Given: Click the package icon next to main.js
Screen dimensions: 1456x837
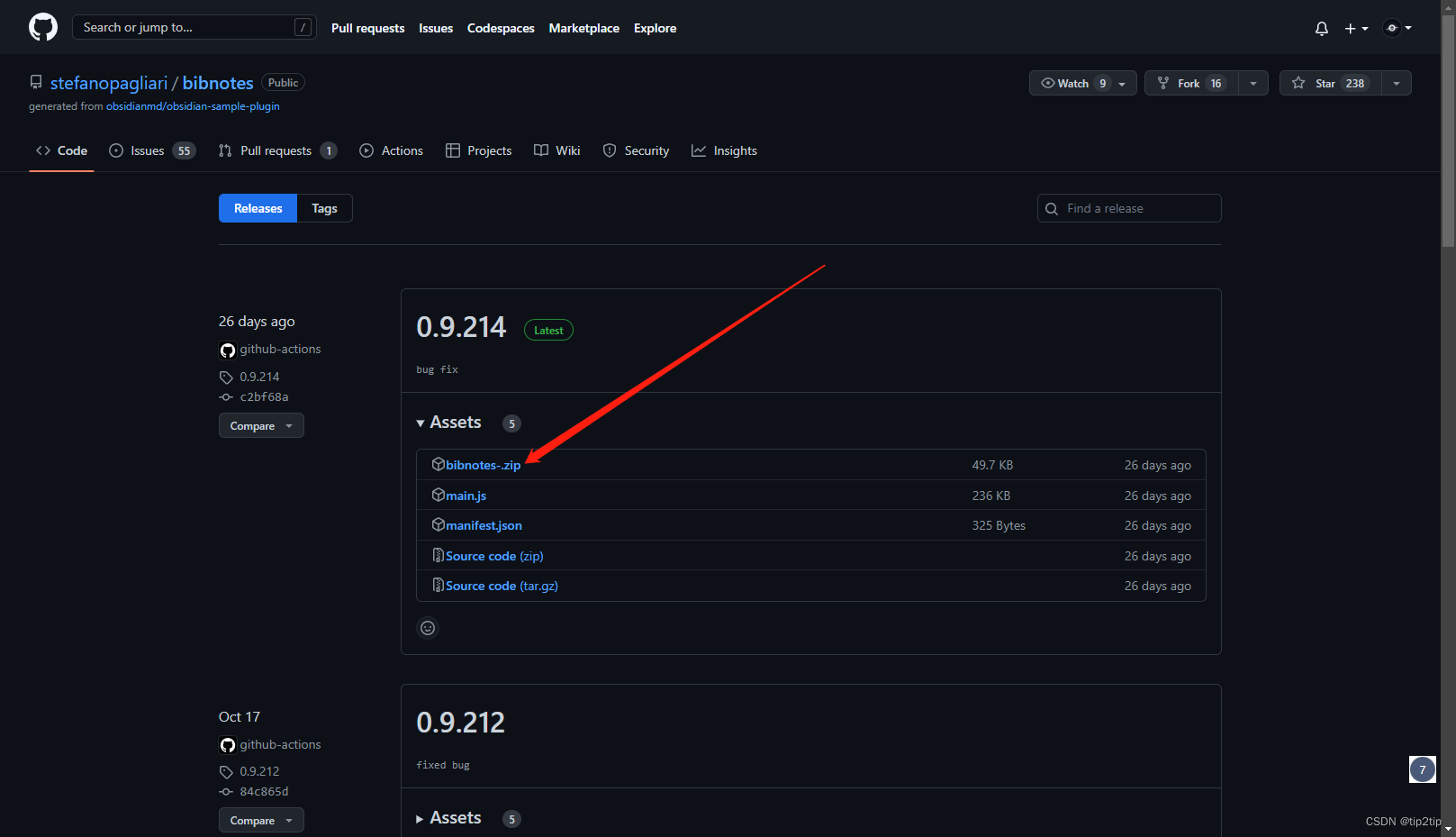Looking at the screenshot, I should pos(439,495).
